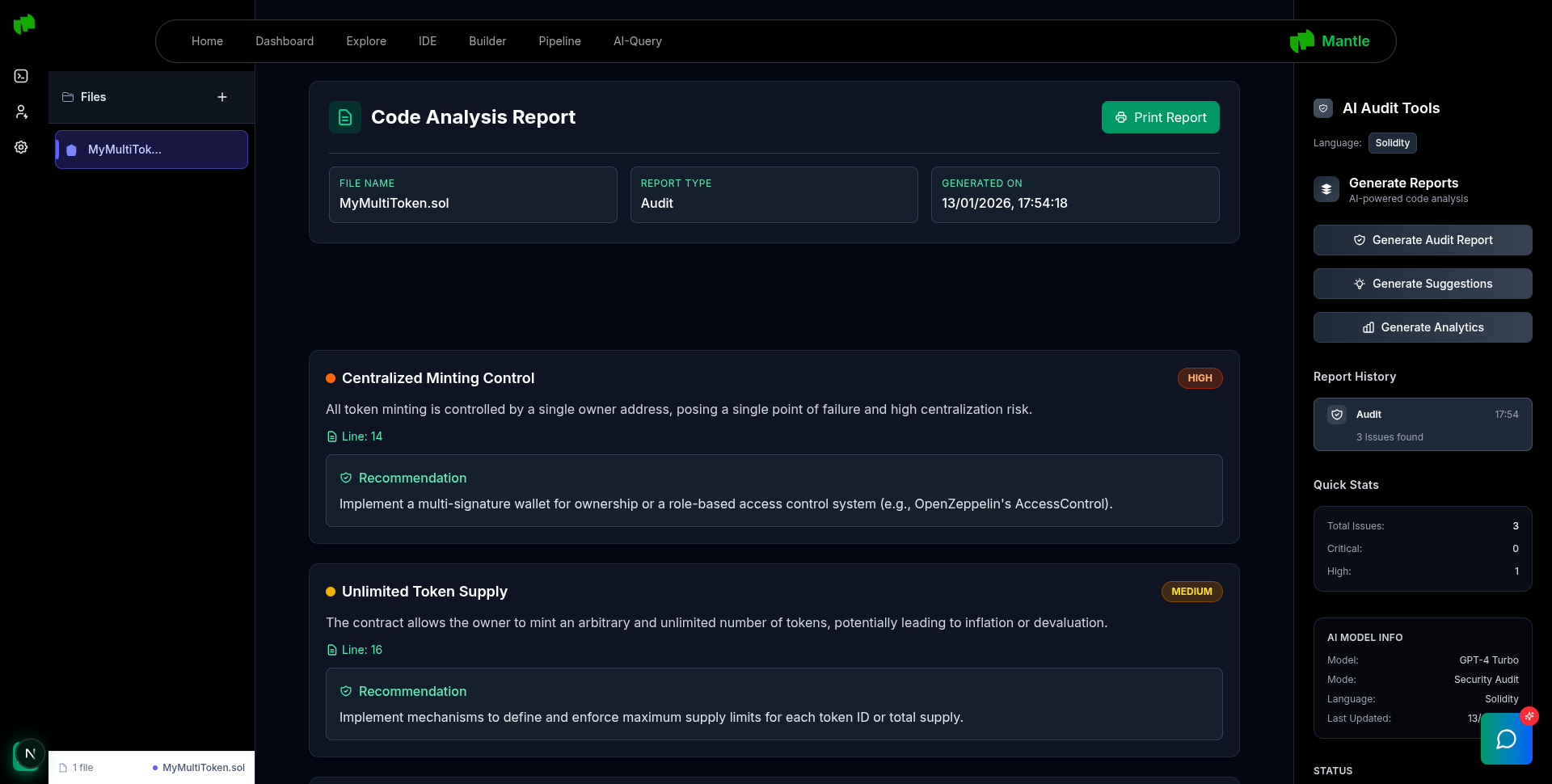This screenshot has height=784, width=1552.
Task: Click the AI Audit Tools shield icon
Action: (x=1323, y=108)
